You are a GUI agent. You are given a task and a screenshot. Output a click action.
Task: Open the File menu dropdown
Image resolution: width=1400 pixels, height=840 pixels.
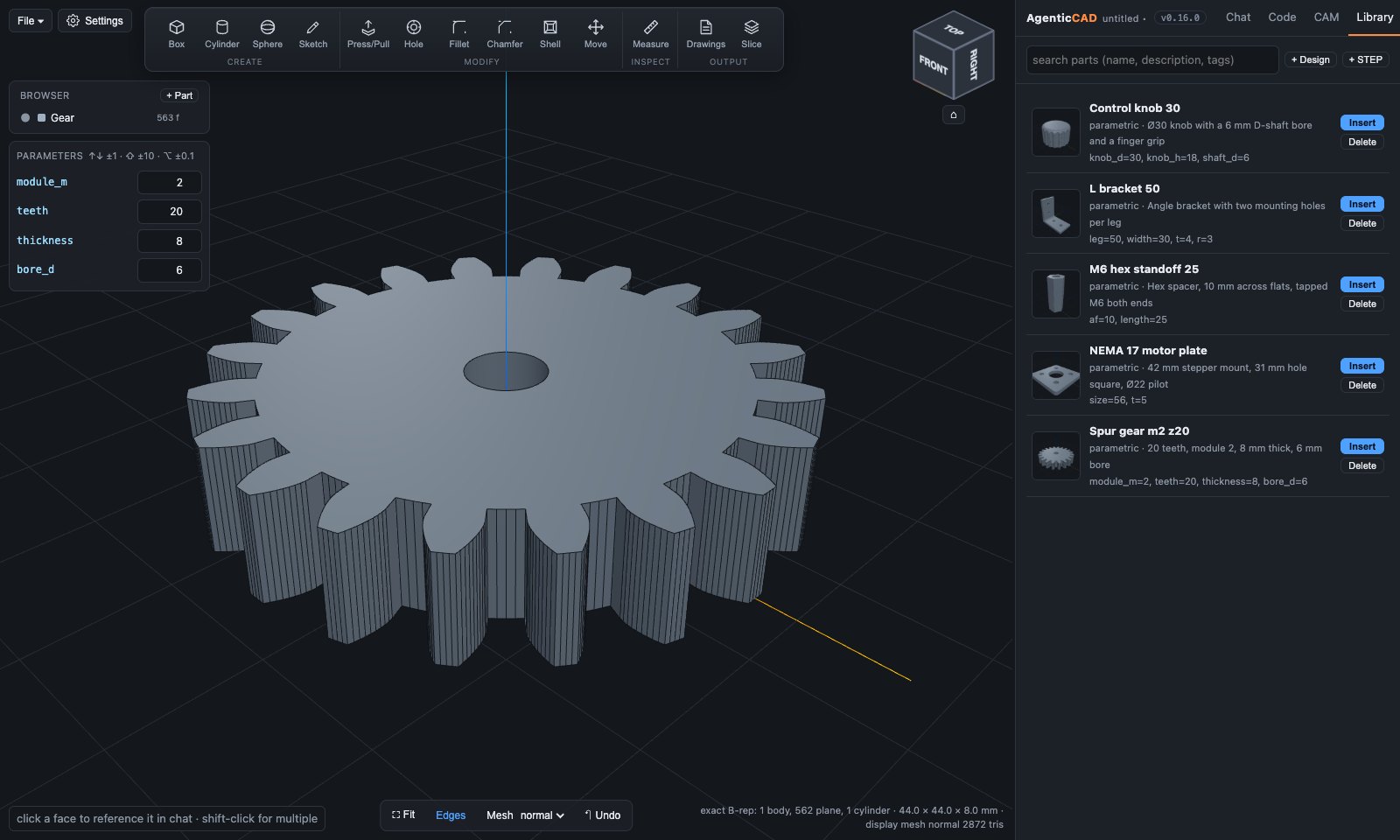click(31, 20)
